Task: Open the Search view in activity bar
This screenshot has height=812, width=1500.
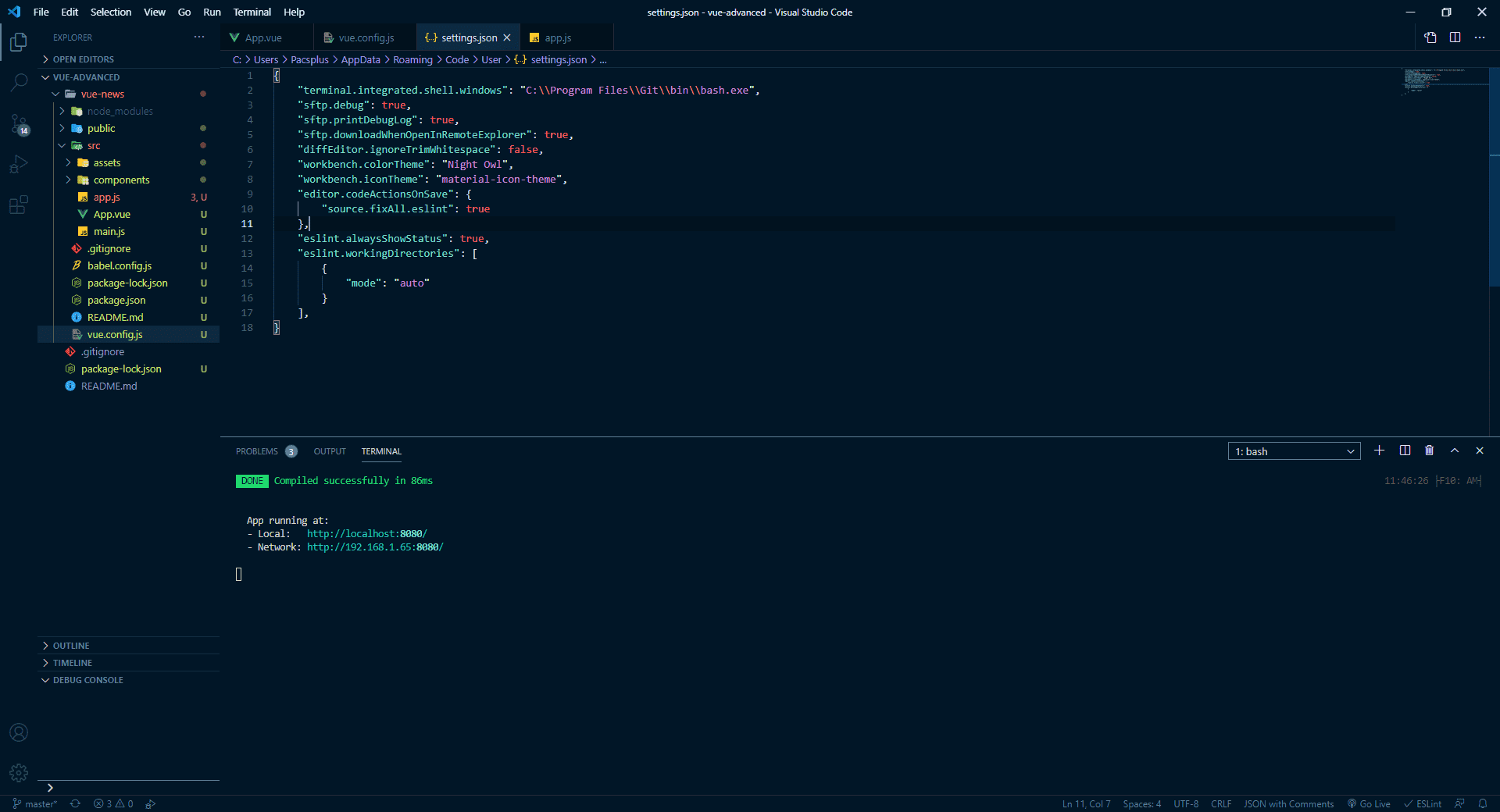Action: [x=19, y=82]
